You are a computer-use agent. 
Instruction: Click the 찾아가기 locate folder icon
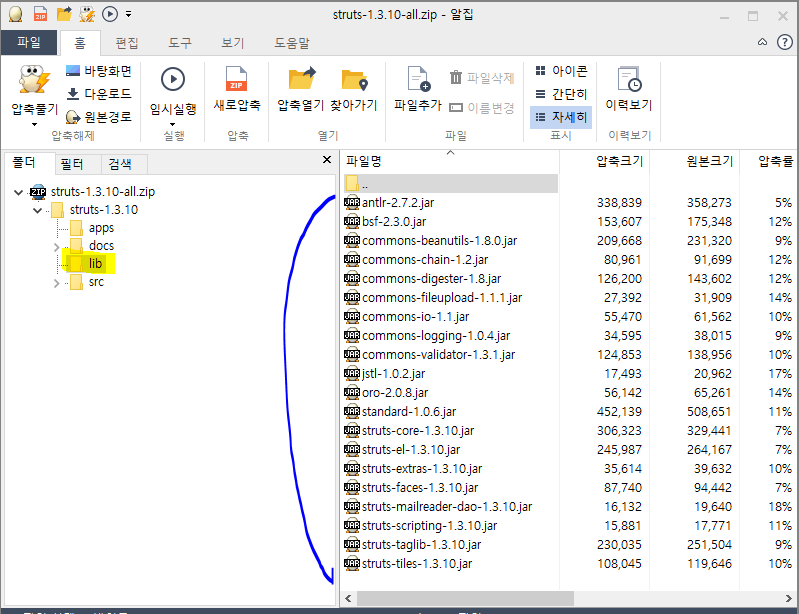[x=354, y=79]
